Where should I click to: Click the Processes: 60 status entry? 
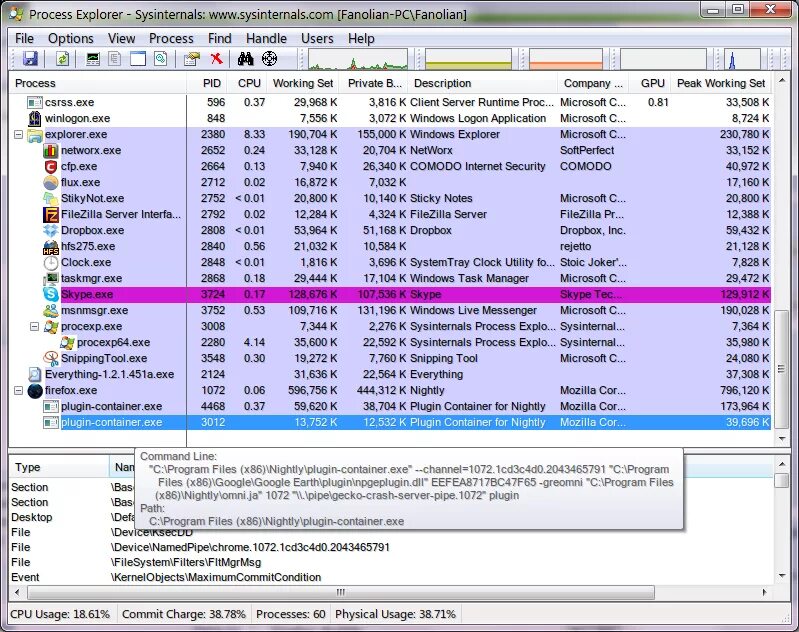click(290, 614)
